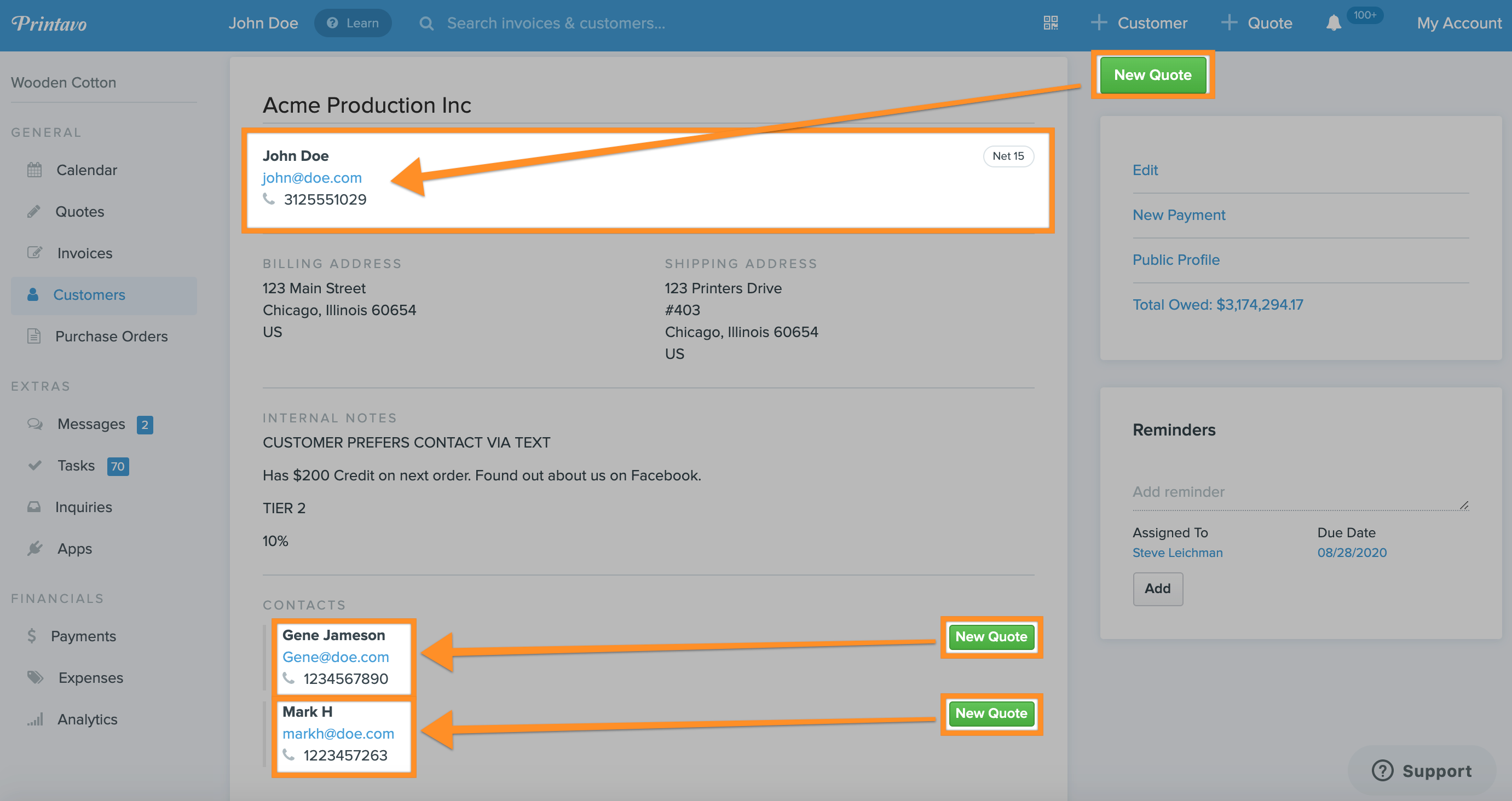The image size is (1512, 801).
Task: Click the Apps plug icon
Action: pyautogui.click(x=34, y=549)
